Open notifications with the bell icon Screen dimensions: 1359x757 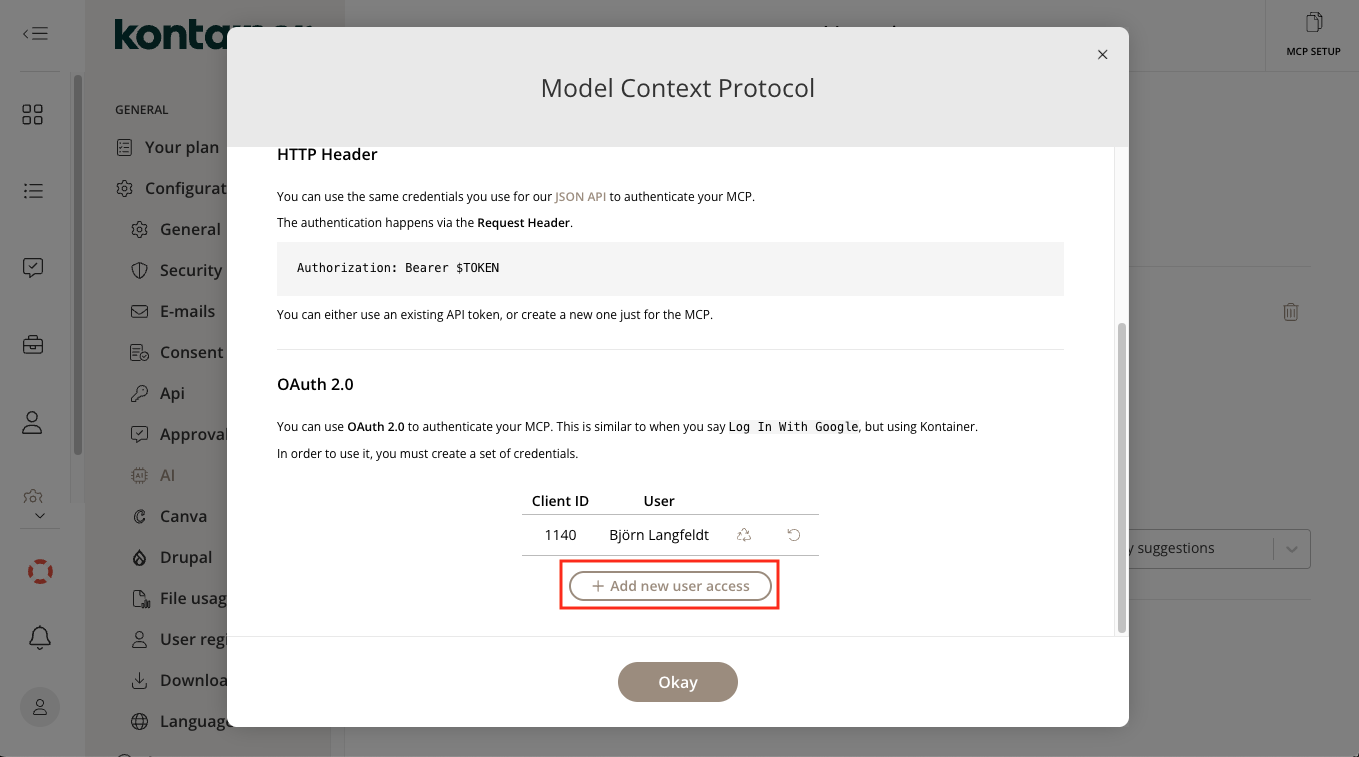pos(40,637)
